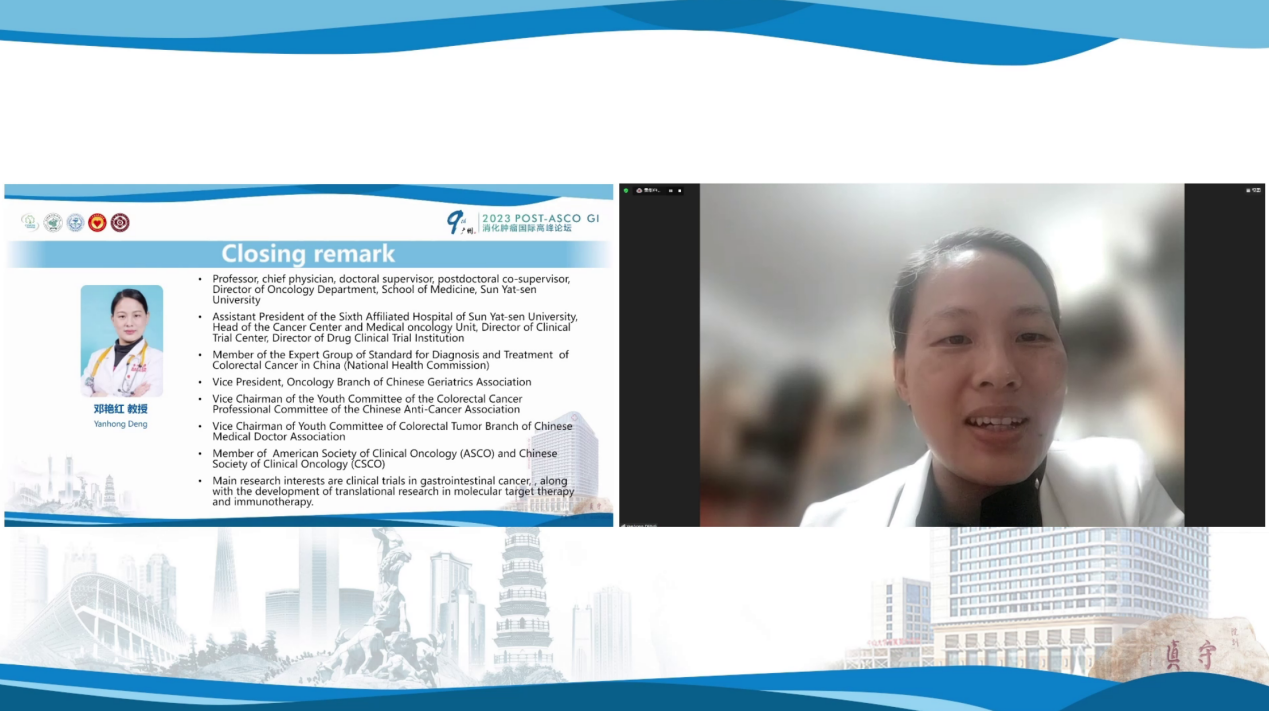The width and height of the screenshot is (1269, 711).
Task: Click the dark red circular emblem logo
Action: [x=120, y=222]
